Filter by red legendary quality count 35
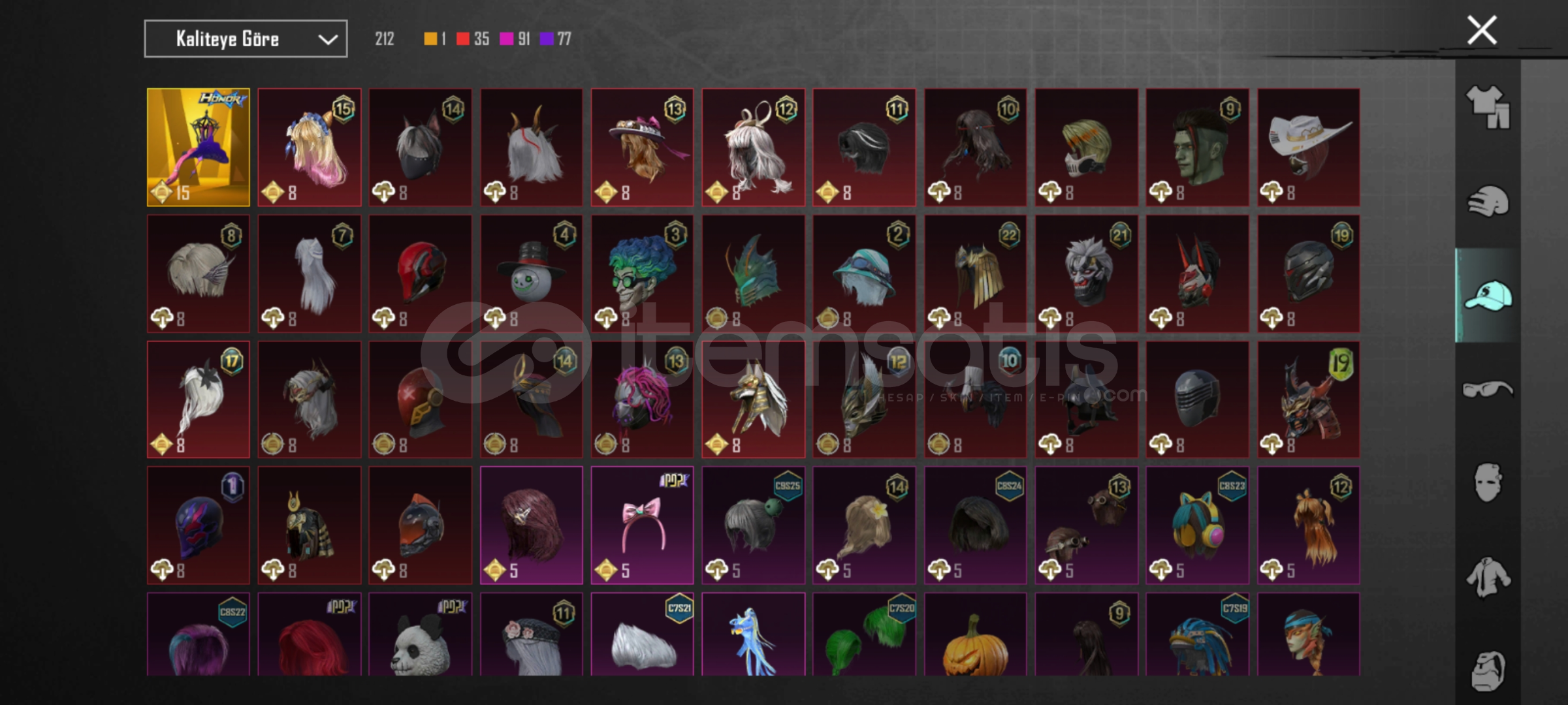 [472, 39]
